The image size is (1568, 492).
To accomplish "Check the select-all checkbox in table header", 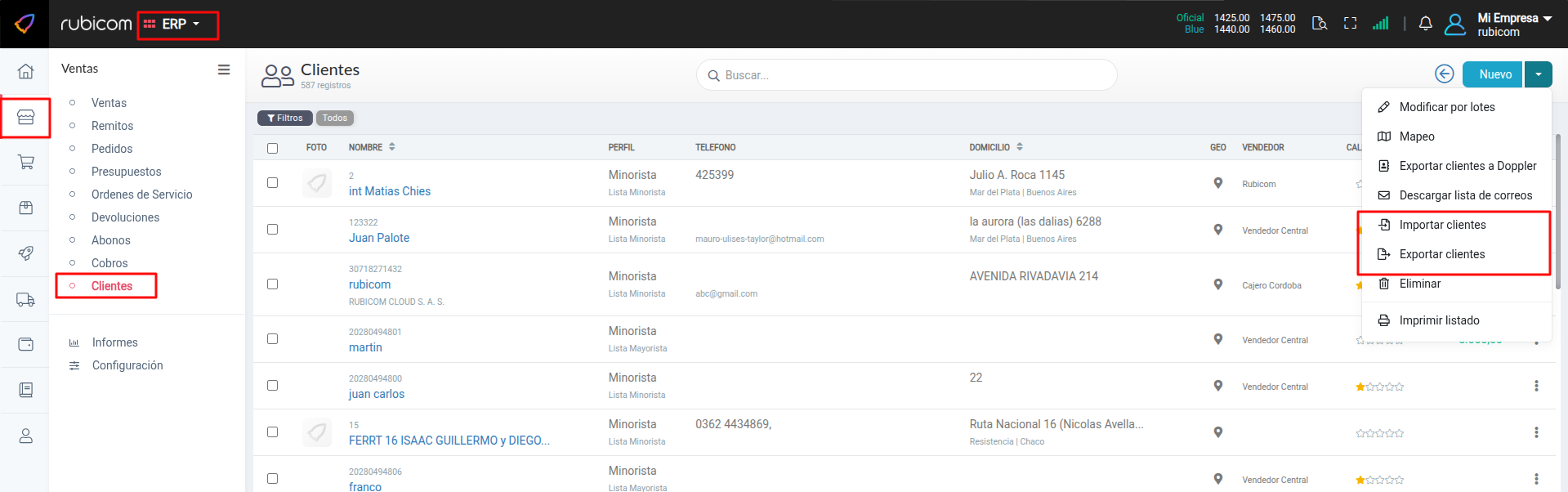I will point(272,148).
